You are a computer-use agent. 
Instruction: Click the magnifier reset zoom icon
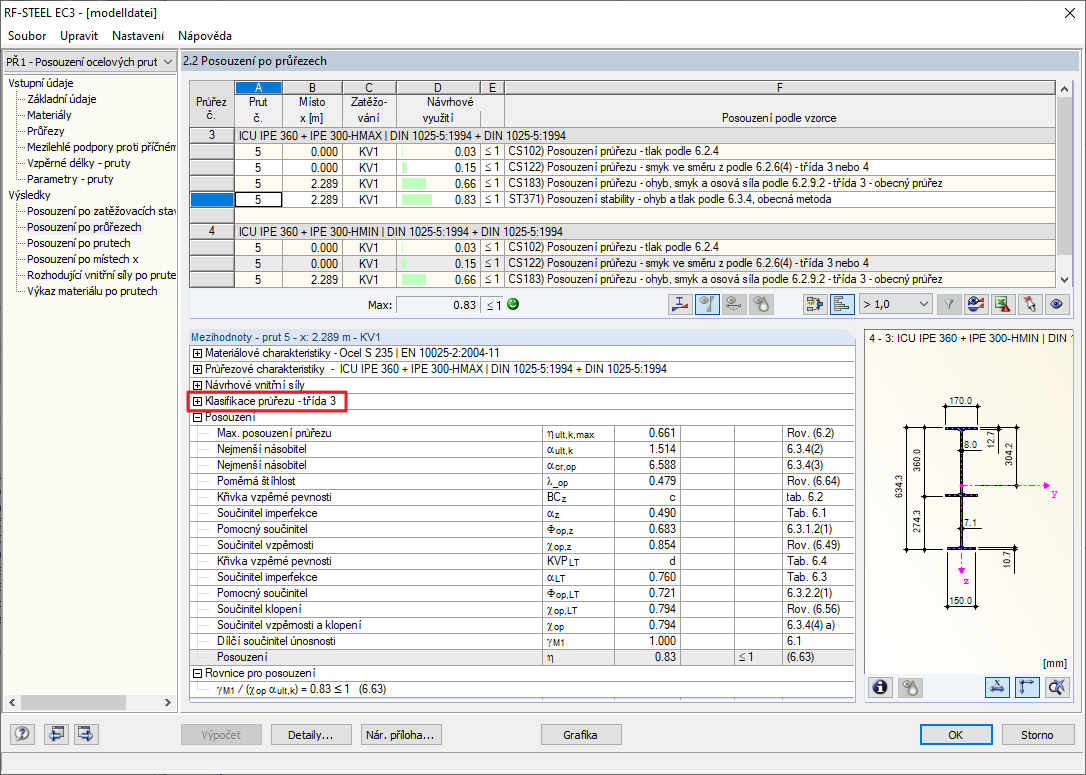(x=1057, y=687)
